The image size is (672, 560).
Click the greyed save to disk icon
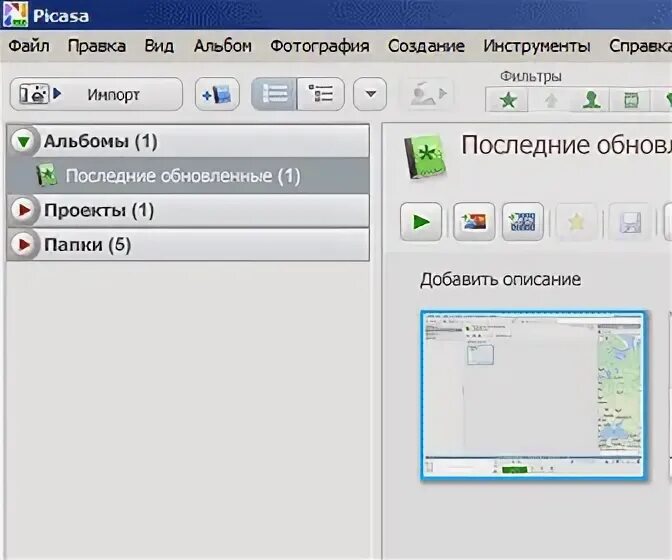(630, 222)
